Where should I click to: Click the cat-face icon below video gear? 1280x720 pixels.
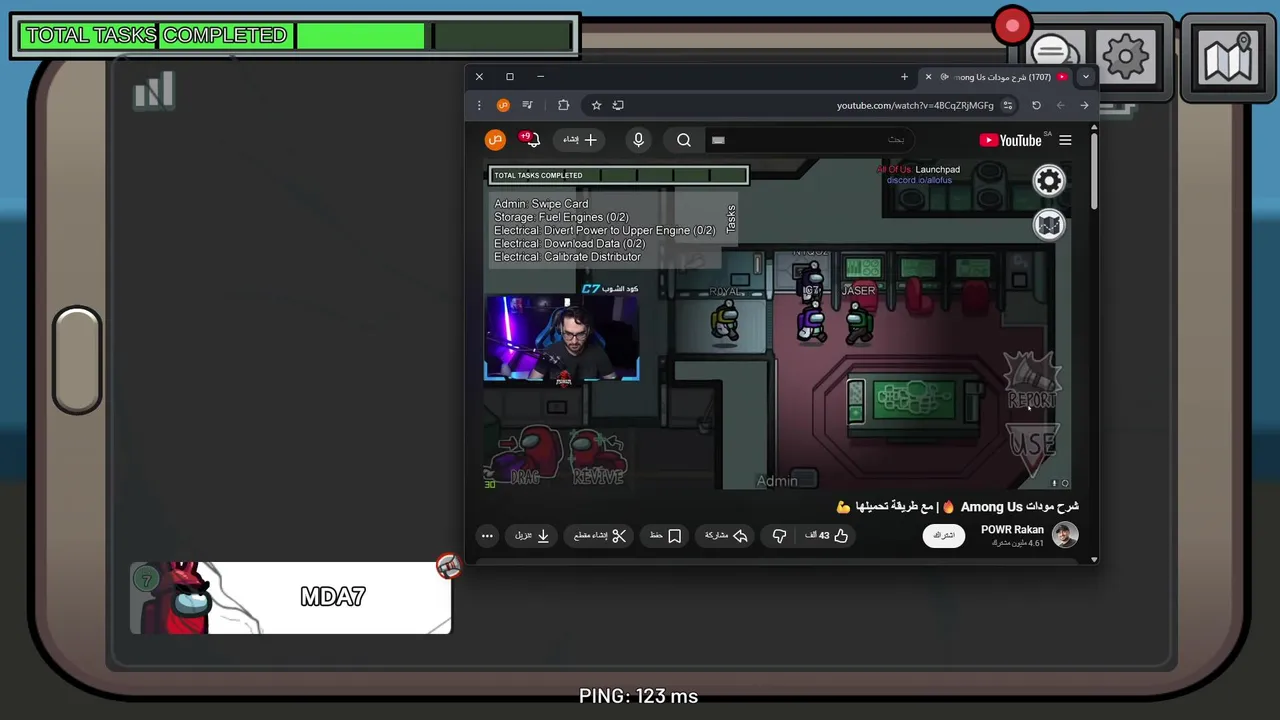pos(1049,225)
